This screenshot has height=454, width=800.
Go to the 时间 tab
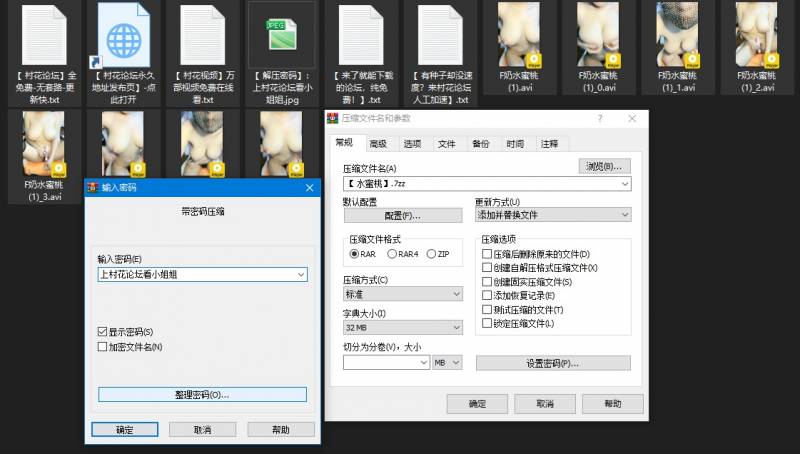515,144
